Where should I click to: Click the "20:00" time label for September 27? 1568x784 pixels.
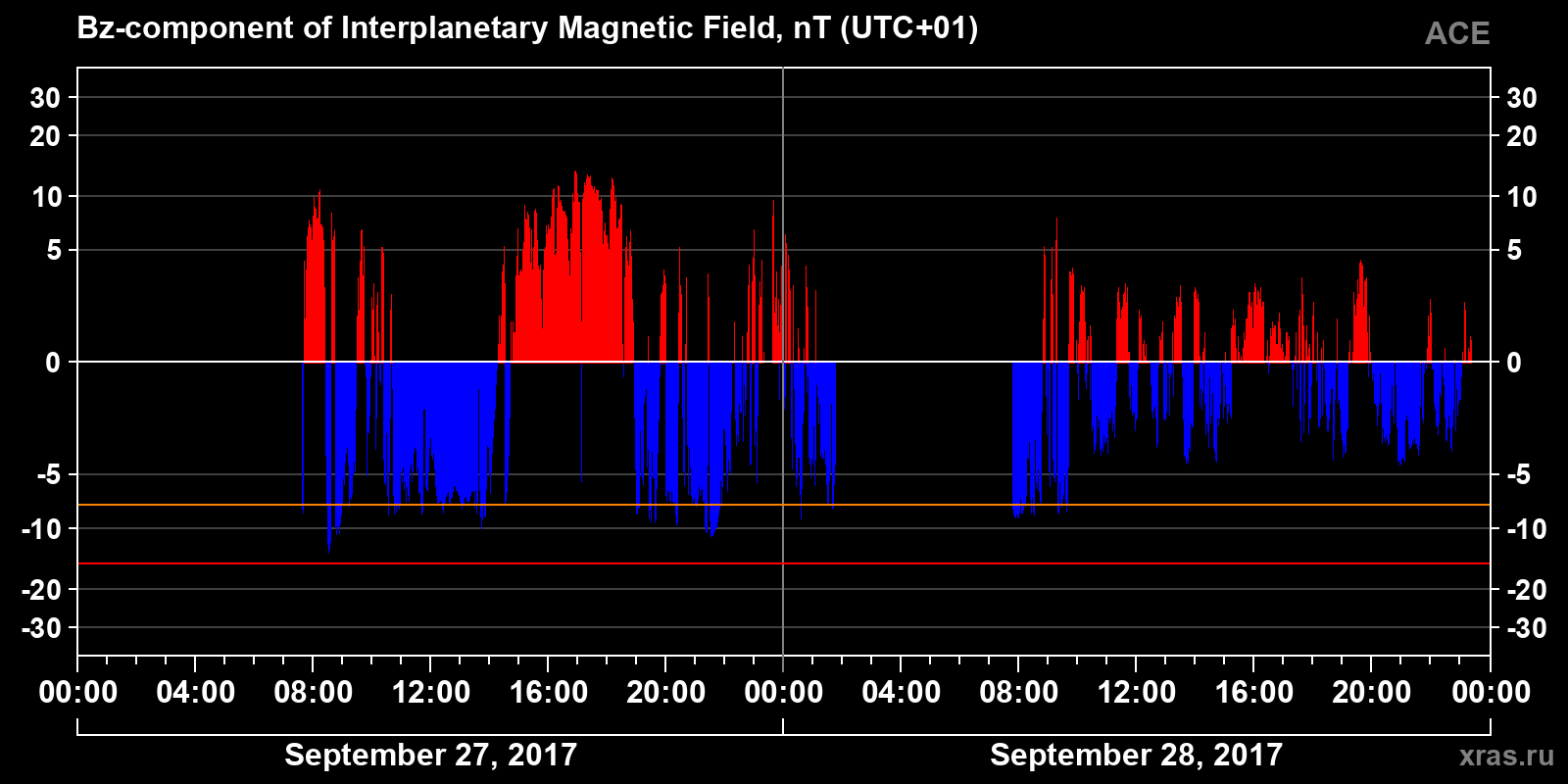(x=666, y=693)
